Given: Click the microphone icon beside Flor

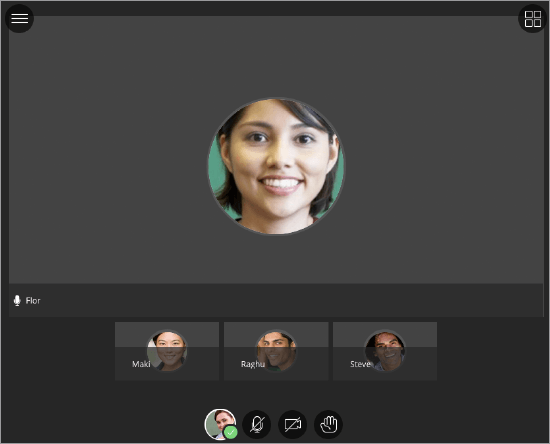Looking at the screenshot, I should coord(17,301).
